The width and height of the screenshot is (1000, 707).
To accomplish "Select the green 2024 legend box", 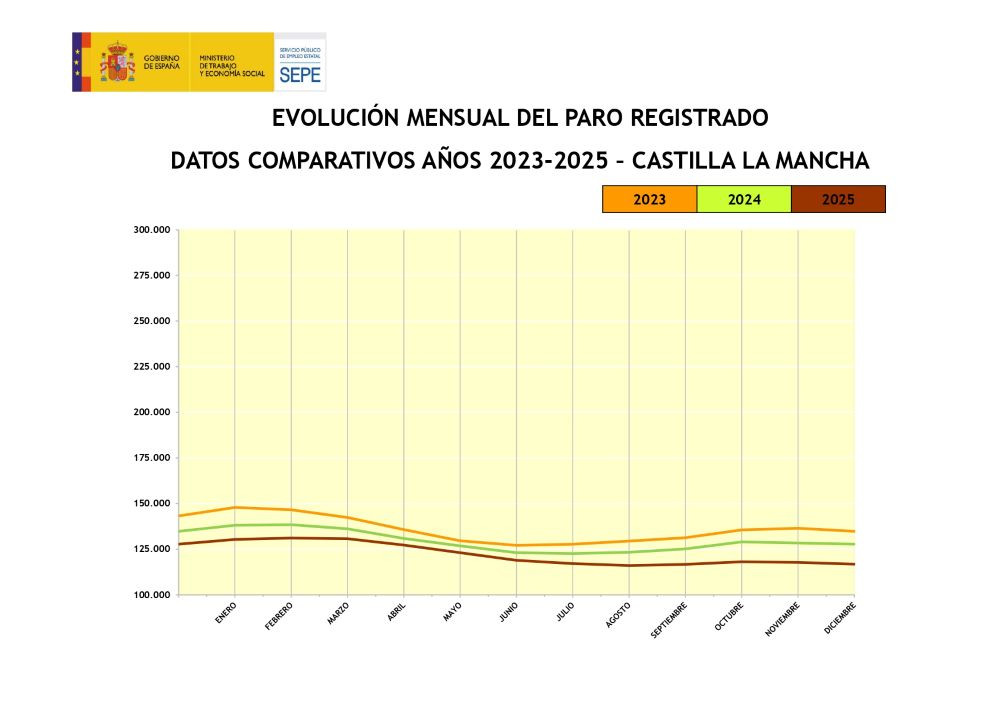I will pos(743,199).
